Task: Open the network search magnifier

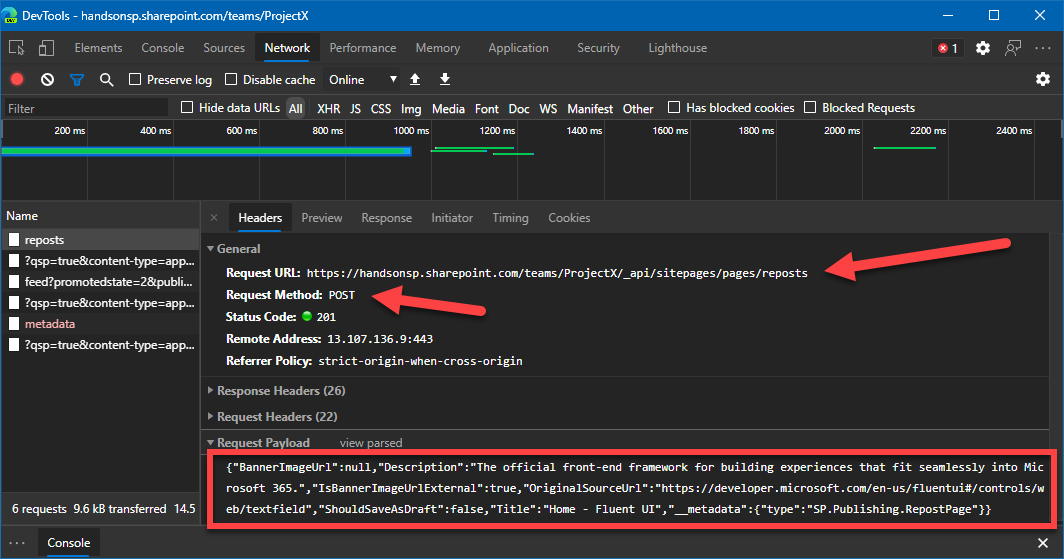Action: click(106, 80)
